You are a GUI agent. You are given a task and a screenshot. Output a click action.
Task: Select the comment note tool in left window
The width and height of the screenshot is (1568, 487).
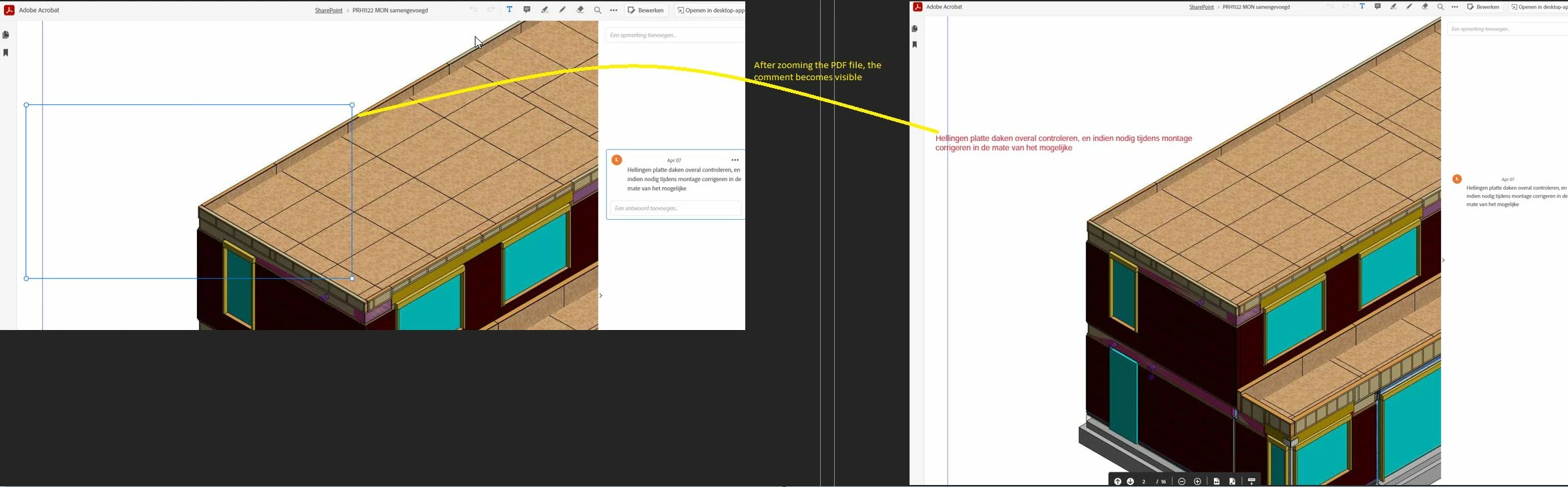527,10
